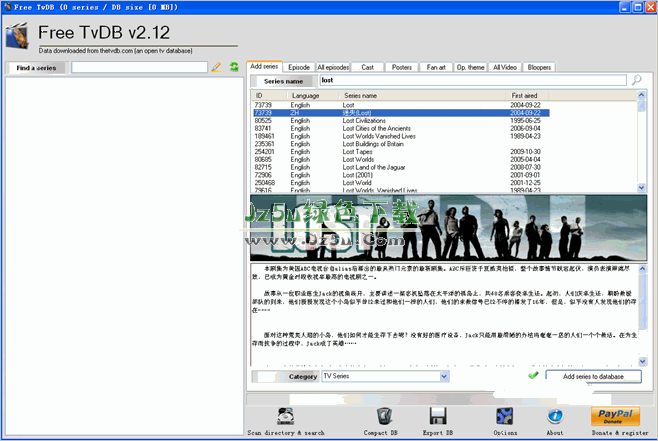Image resolution: width=658 pixels, height=441 pixels.
Task: Click the magnifying glass search icon
Action: [x=637, y=80]
